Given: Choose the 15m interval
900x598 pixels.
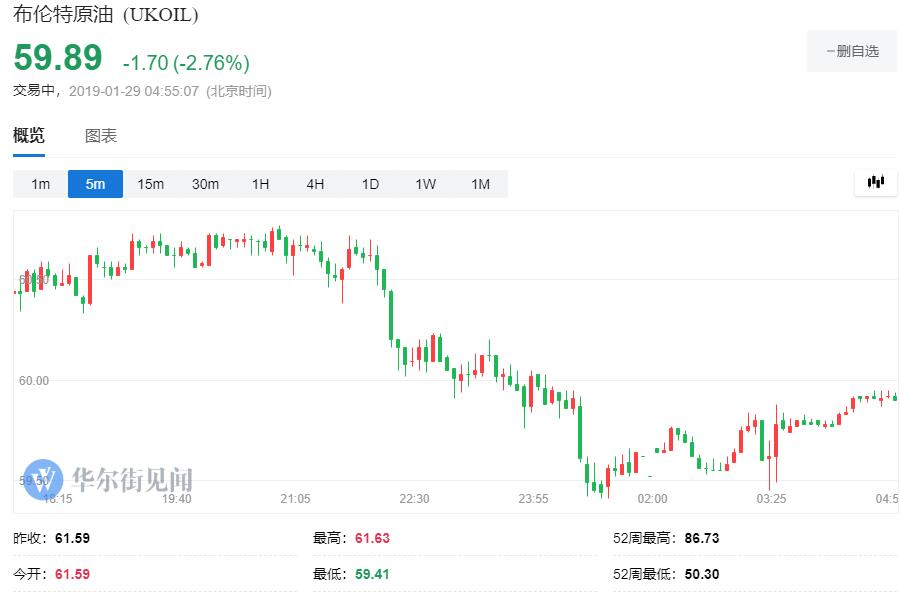Looking at the screenshot, I should coord(150,184).
